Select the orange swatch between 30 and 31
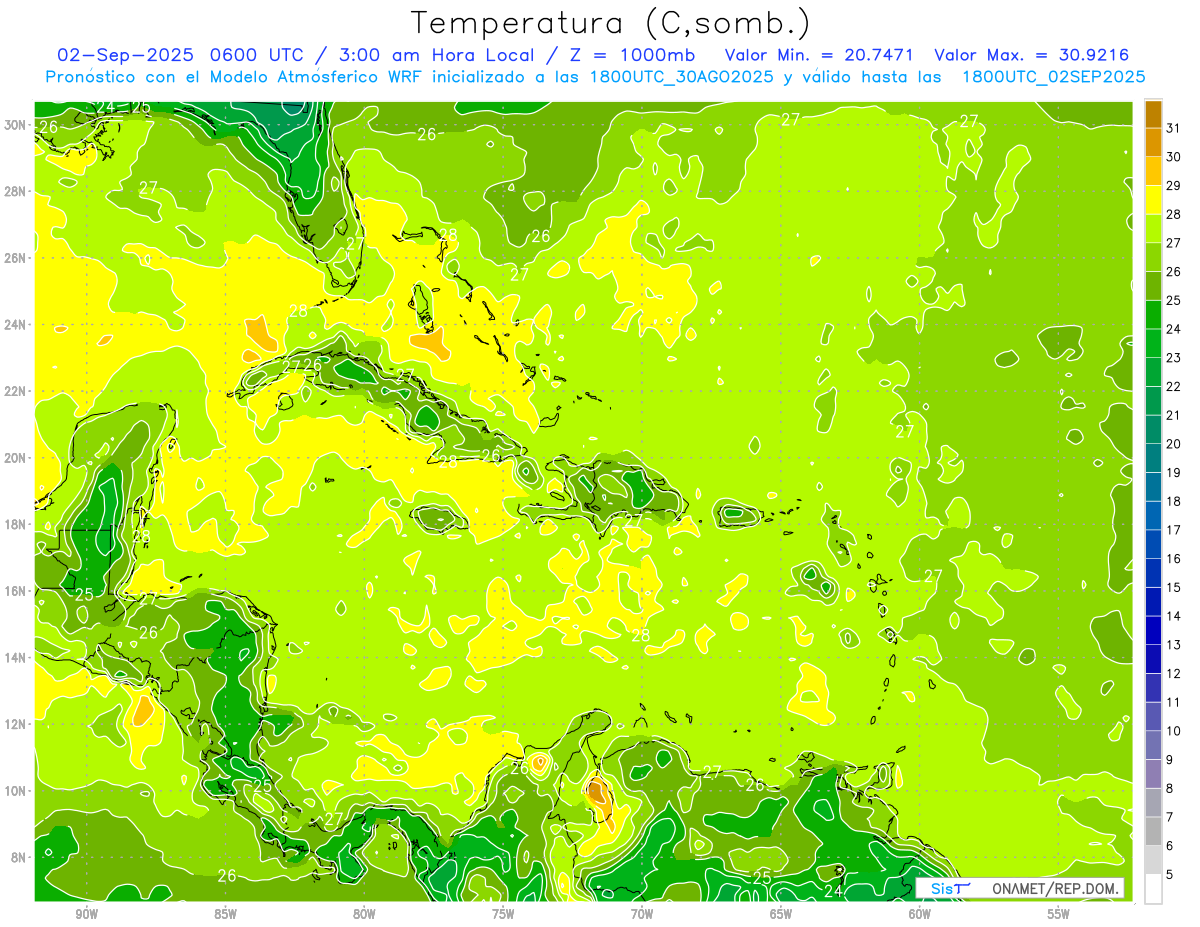Screen dimensions: 1200x927 [x=1153, y=142]
